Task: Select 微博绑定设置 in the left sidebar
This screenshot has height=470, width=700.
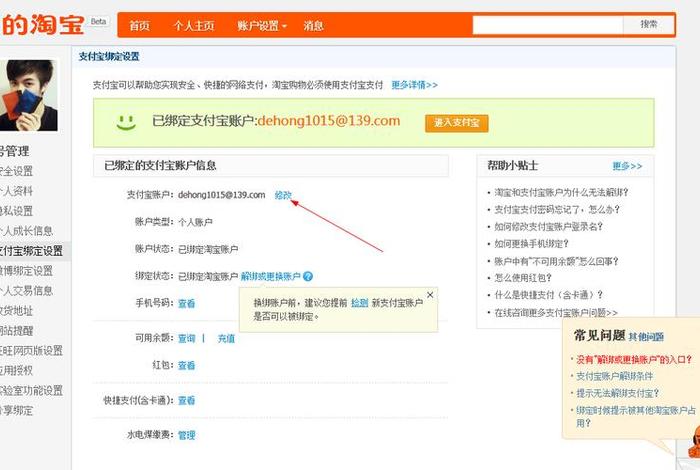Action: pyautogui.click(x=26, y=270)
